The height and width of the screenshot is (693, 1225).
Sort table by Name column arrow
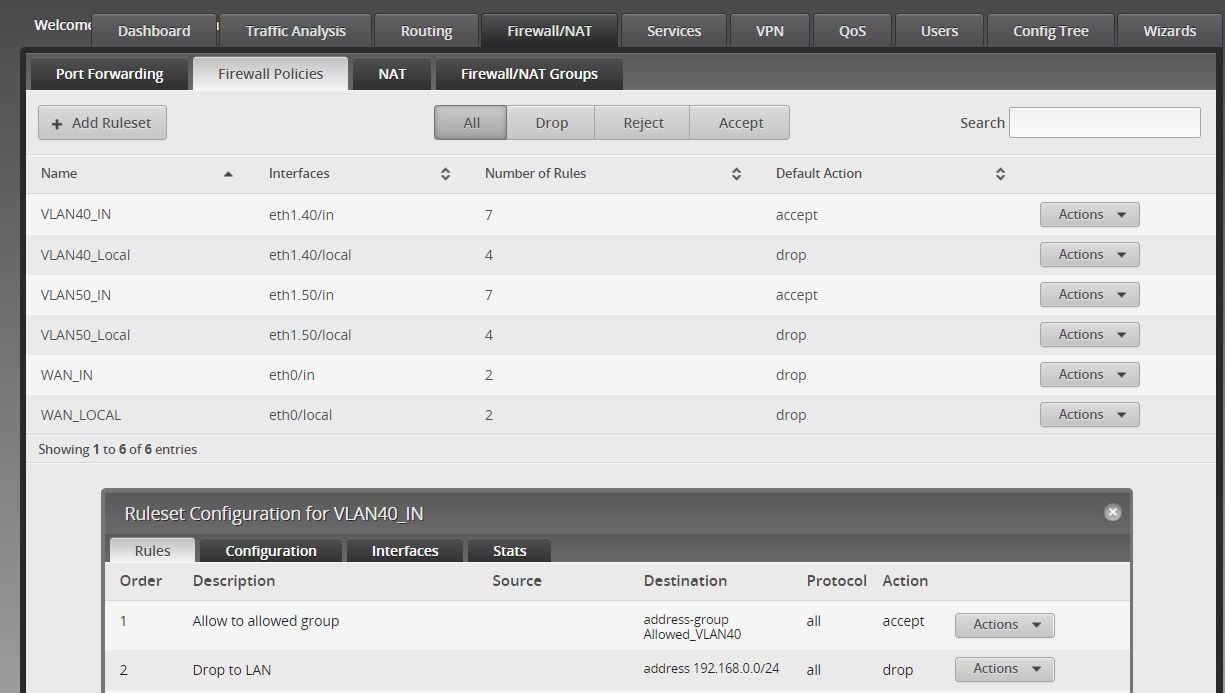[x=228, y=174]
